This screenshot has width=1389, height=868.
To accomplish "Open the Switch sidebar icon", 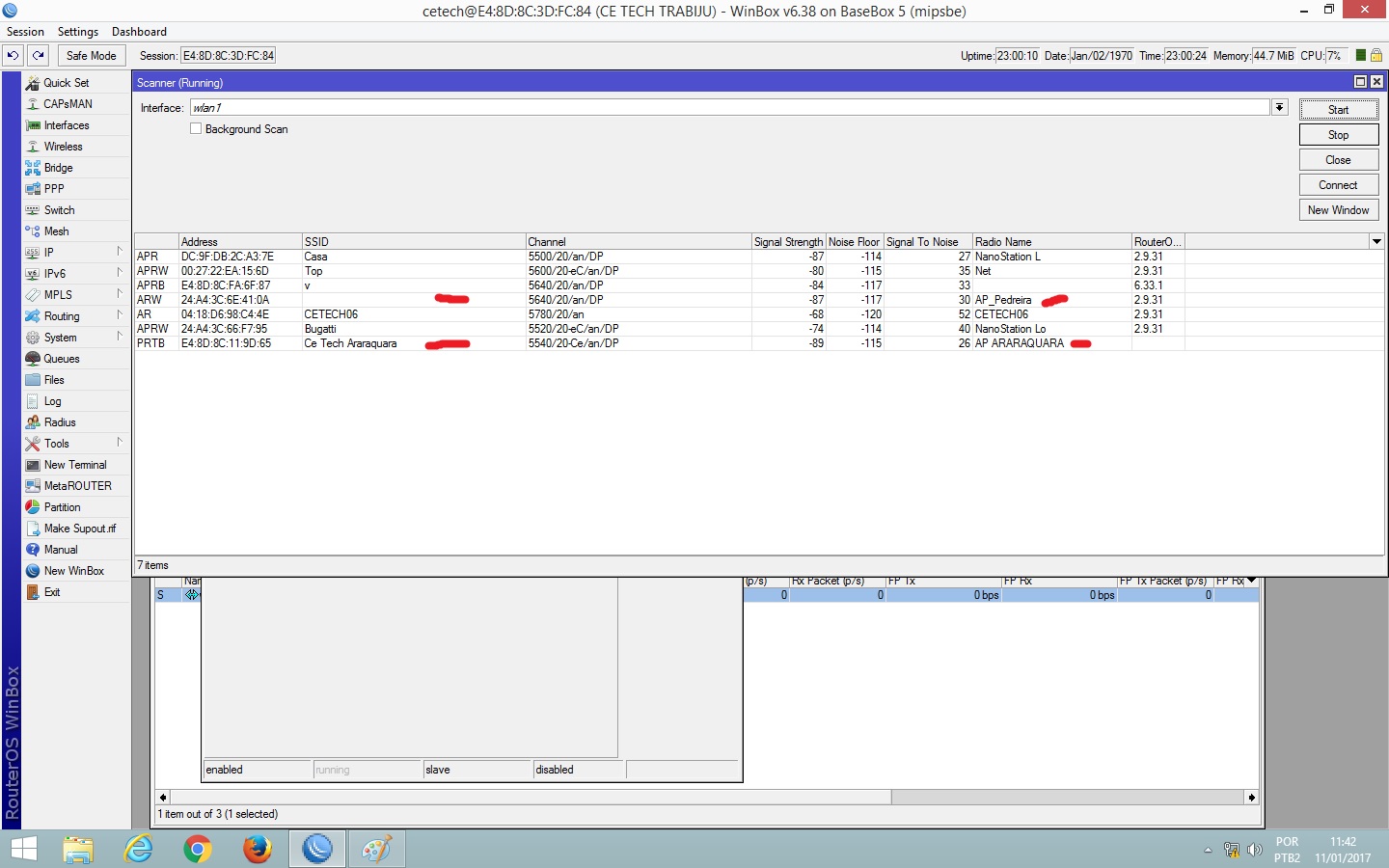I will 33,210.
